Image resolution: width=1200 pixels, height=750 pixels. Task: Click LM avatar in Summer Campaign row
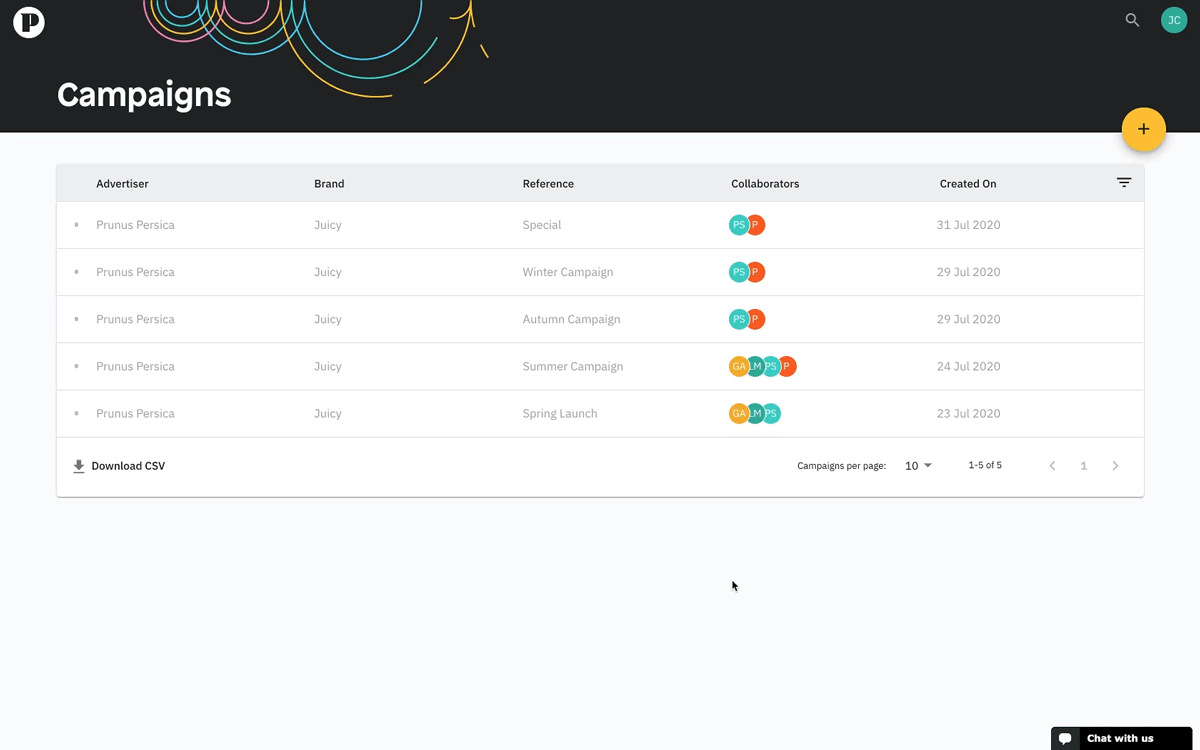tap(754, 366)
